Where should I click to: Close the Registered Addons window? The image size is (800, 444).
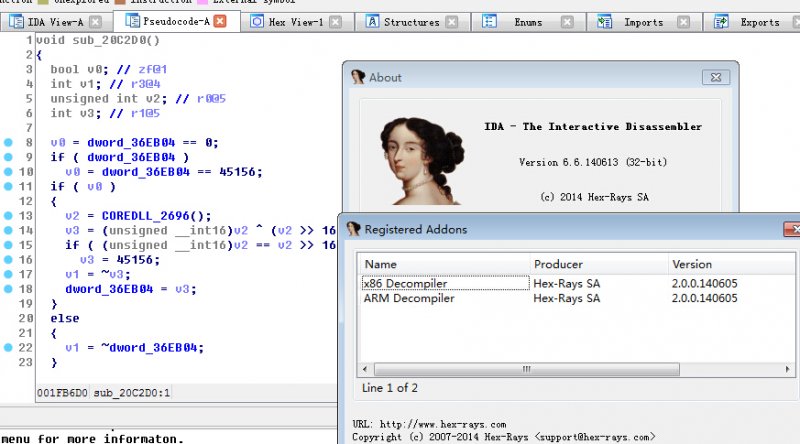click(x=792, y=229)
